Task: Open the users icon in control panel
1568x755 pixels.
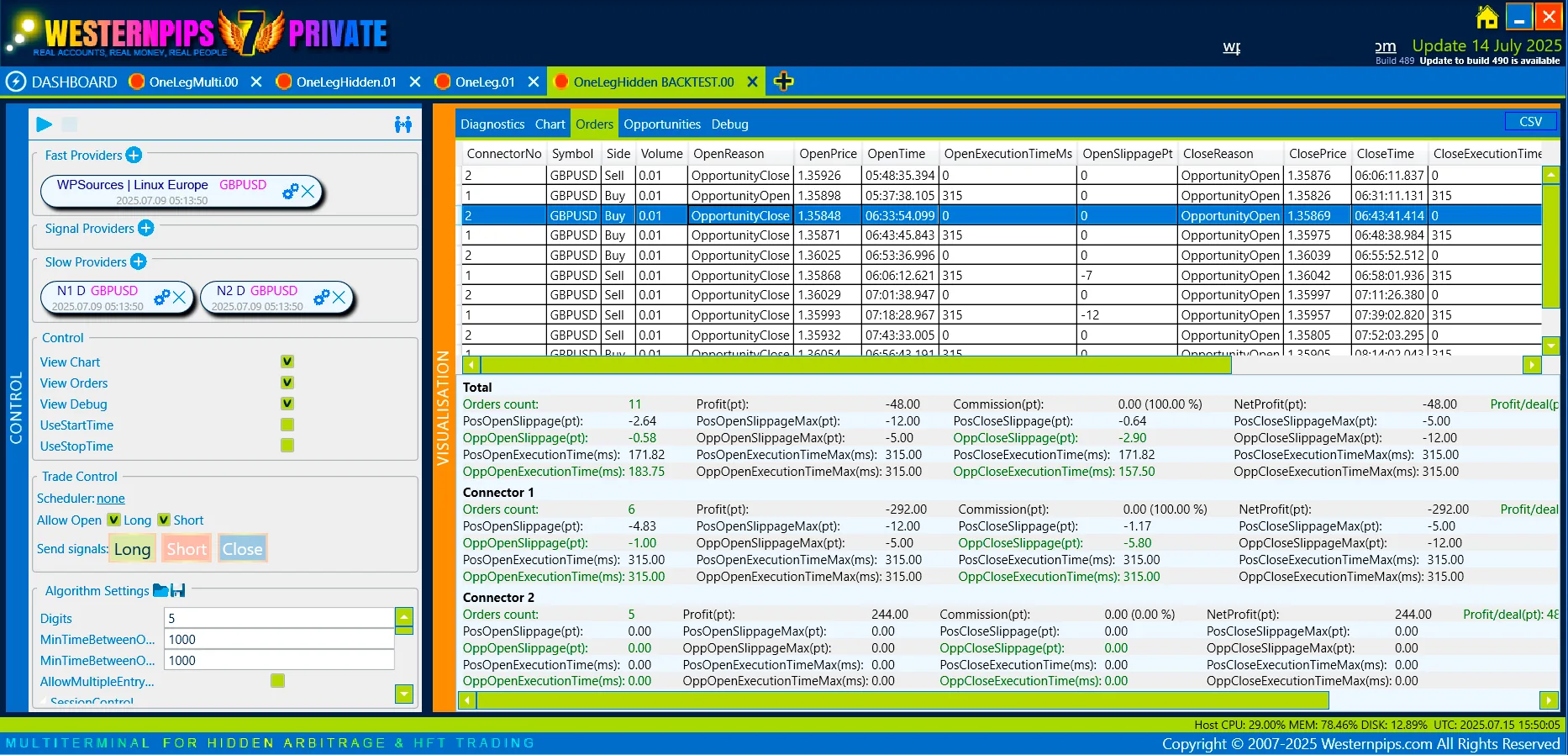Action: tap(403, 124)
